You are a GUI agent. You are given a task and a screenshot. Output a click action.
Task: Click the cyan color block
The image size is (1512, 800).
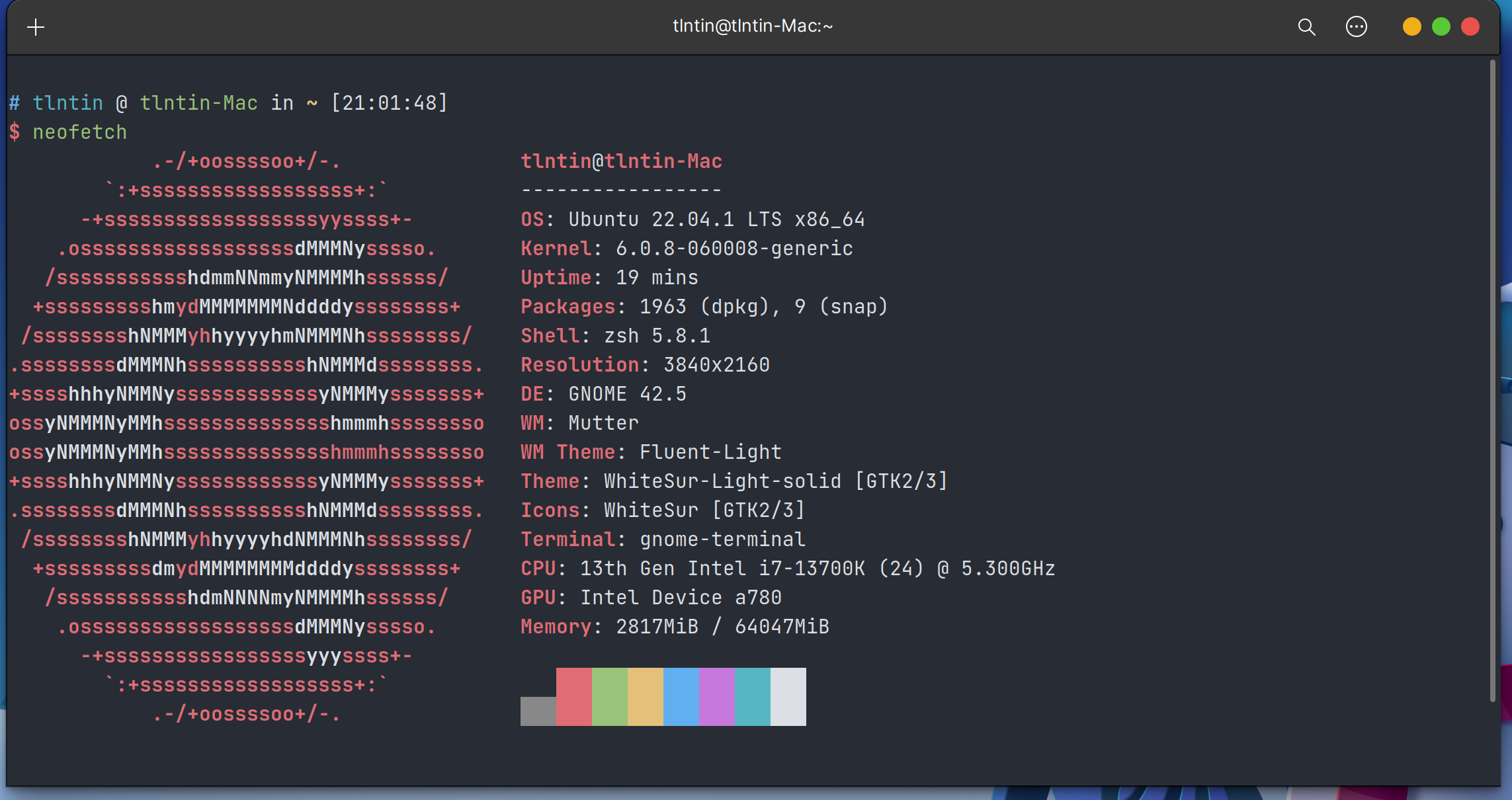752,696
